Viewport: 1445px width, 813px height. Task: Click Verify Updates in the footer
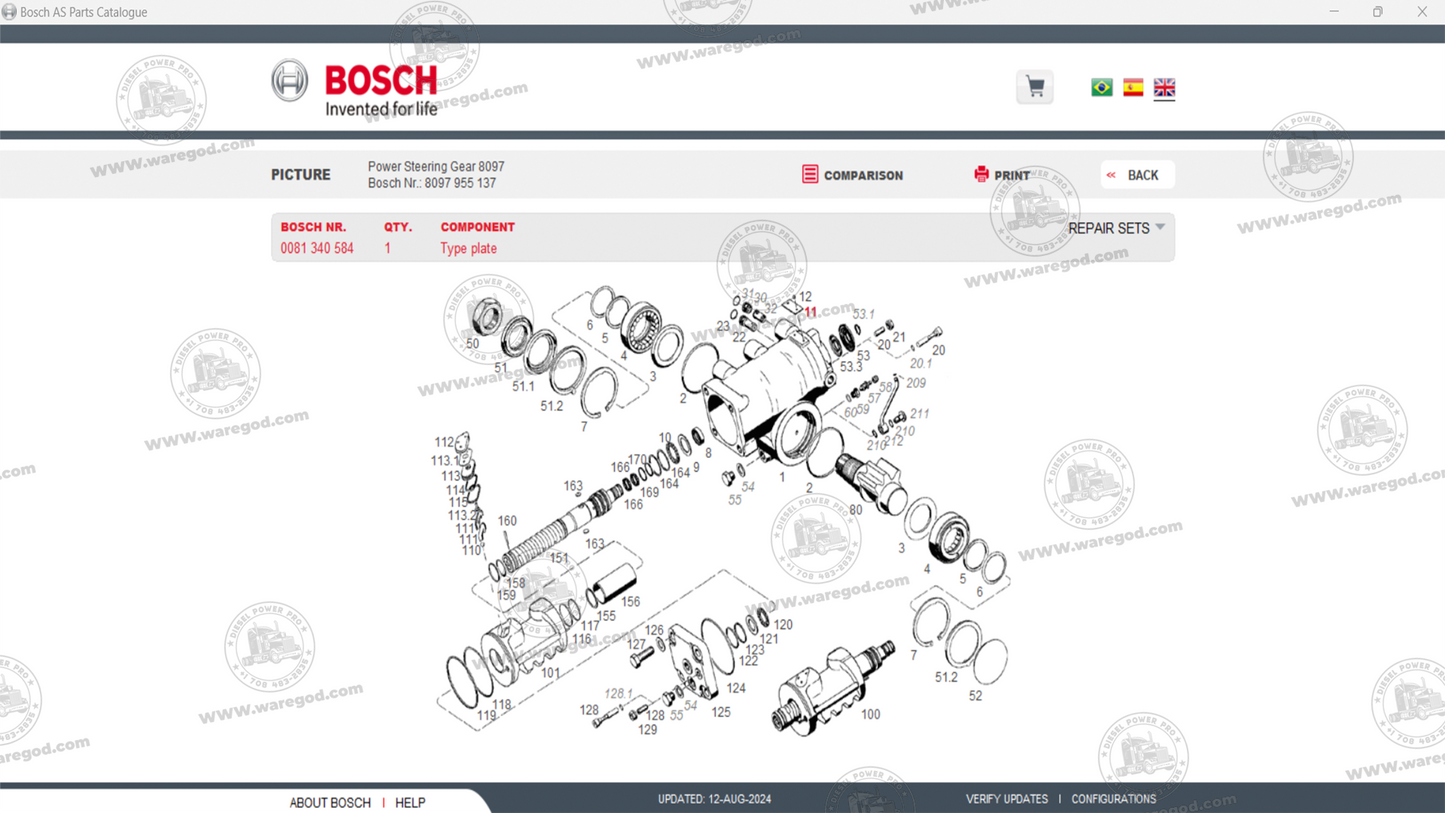point(1007,799)
